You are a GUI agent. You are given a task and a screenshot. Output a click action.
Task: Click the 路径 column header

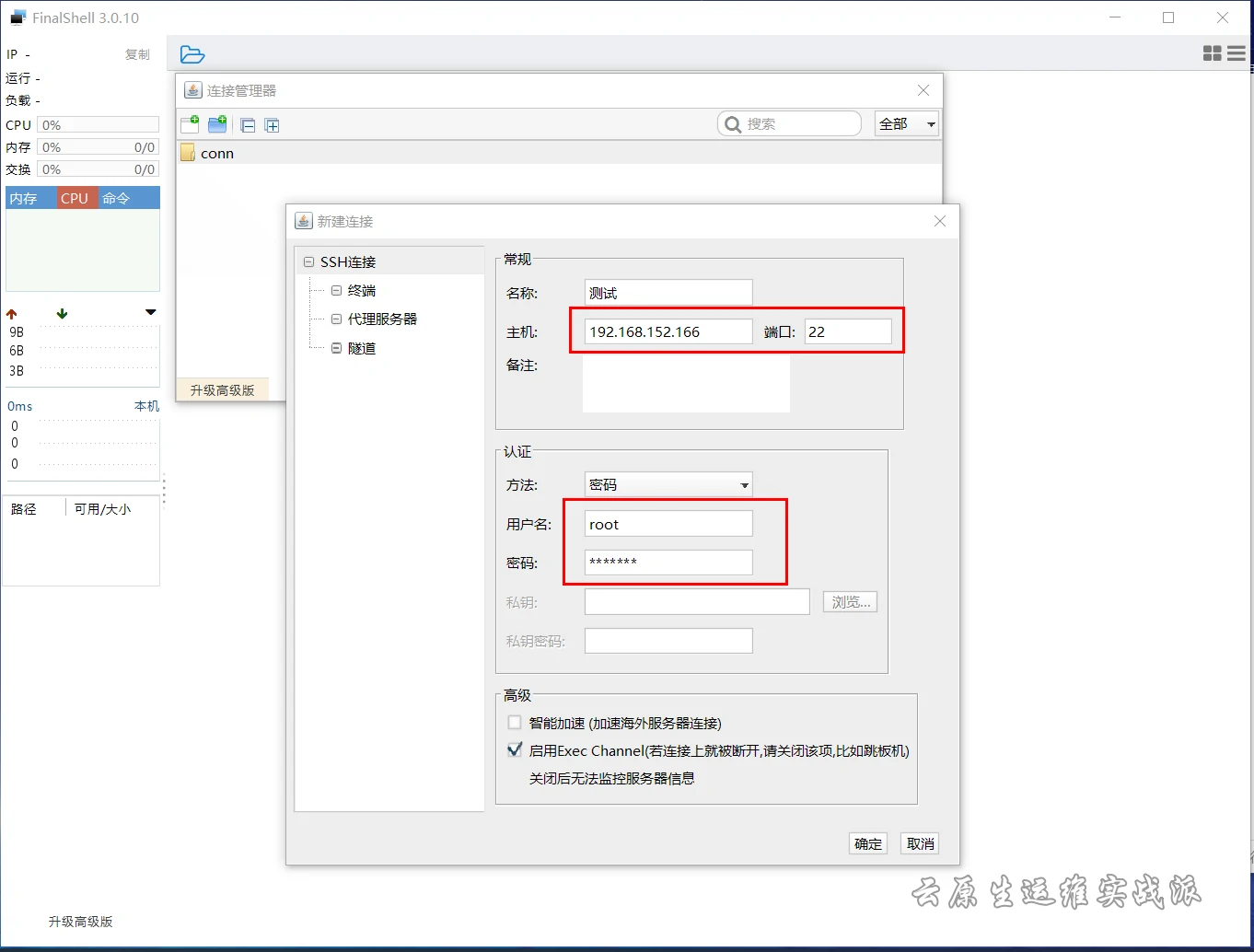point(24,509)
